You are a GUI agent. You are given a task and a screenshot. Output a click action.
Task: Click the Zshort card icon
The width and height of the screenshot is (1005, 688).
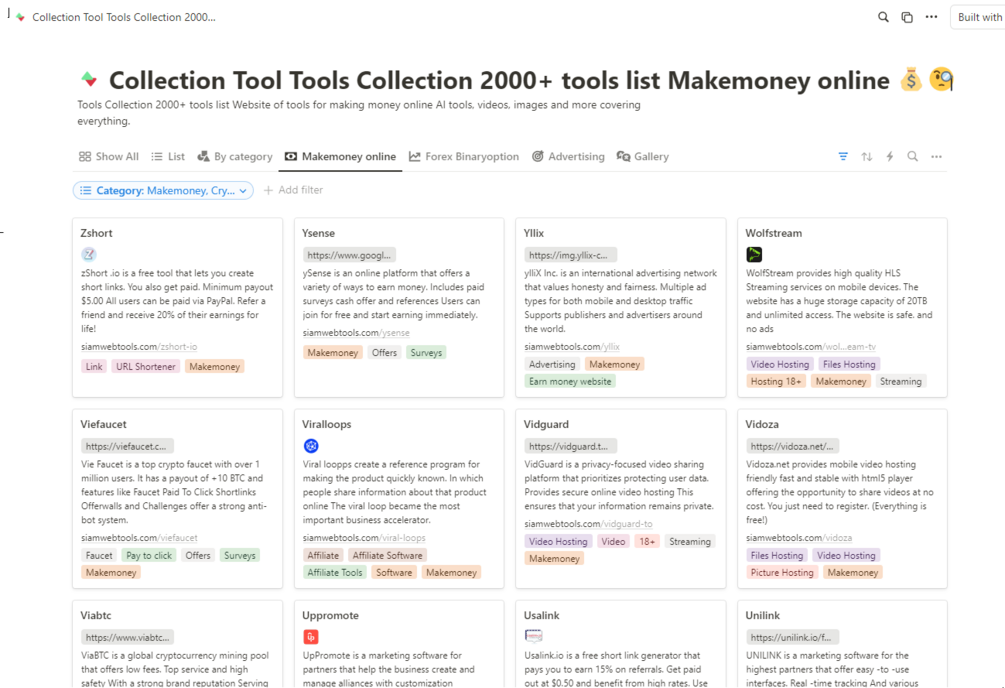(x=88, y=255)
